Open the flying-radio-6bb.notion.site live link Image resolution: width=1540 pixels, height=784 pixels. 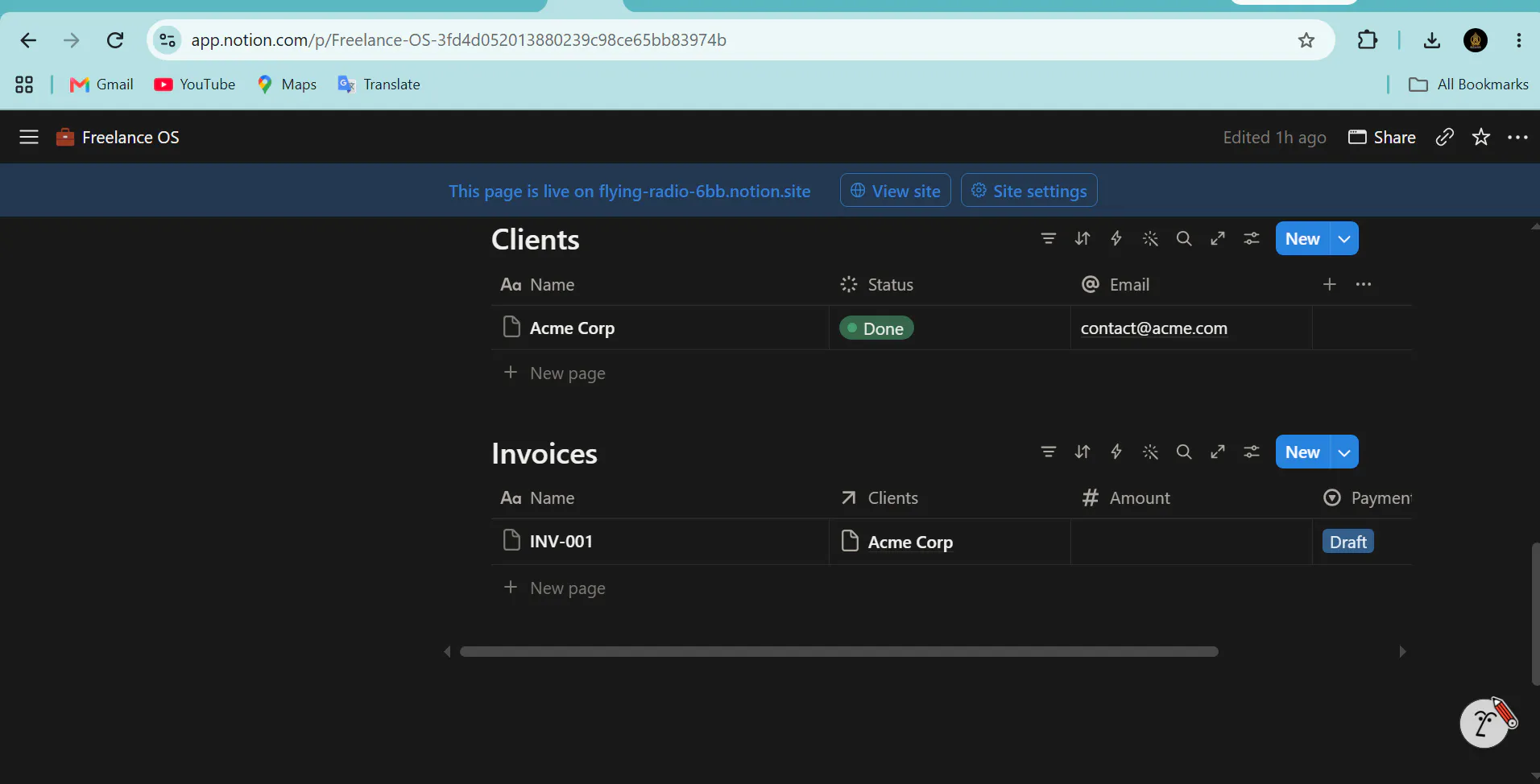[704, 191]
